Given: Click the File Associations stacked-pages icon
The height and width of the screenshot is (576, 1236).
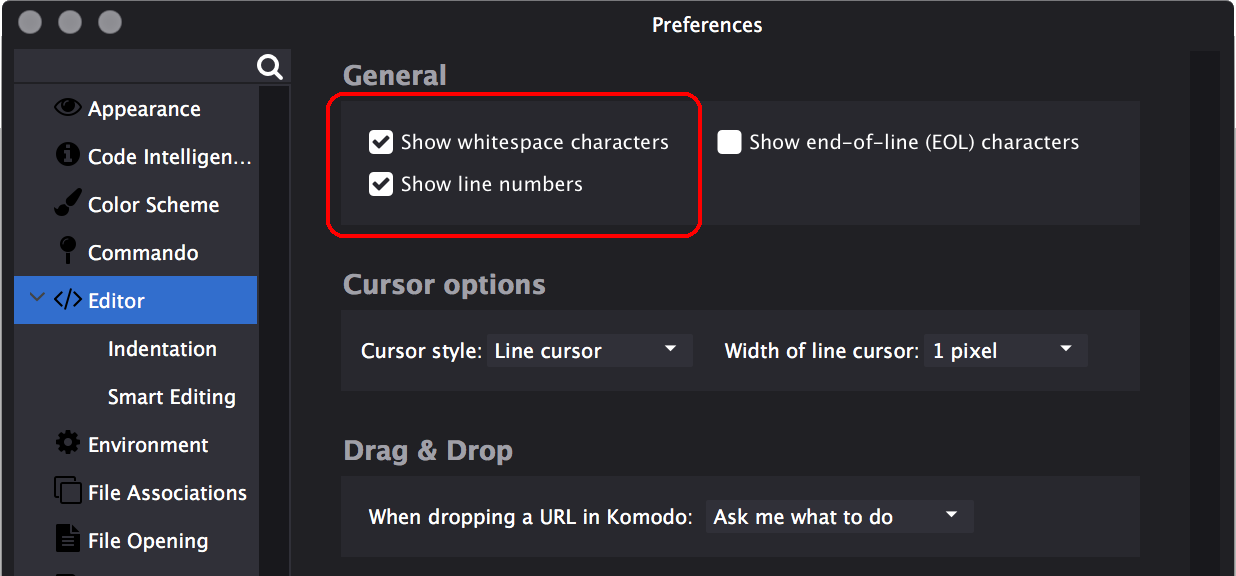Looking at the screenshot, I should (68, 491).
